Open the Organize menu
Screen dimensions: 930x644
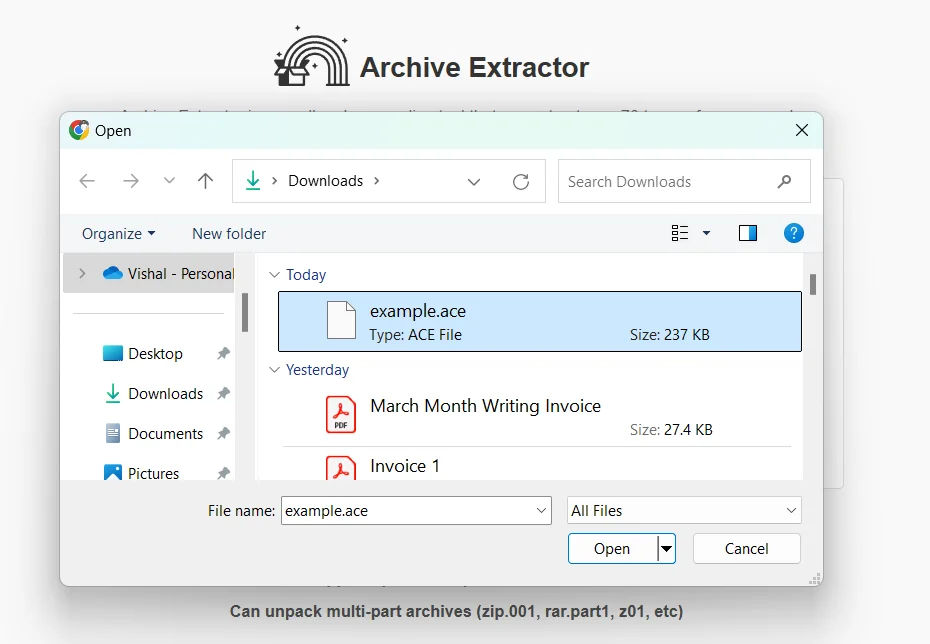[x=119, y=234]
